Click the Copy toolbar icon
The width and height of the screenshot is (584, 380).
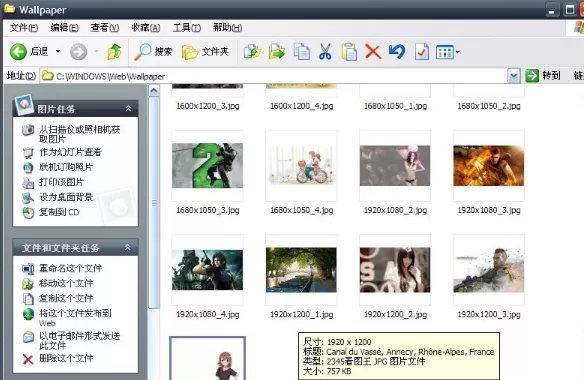302,52
